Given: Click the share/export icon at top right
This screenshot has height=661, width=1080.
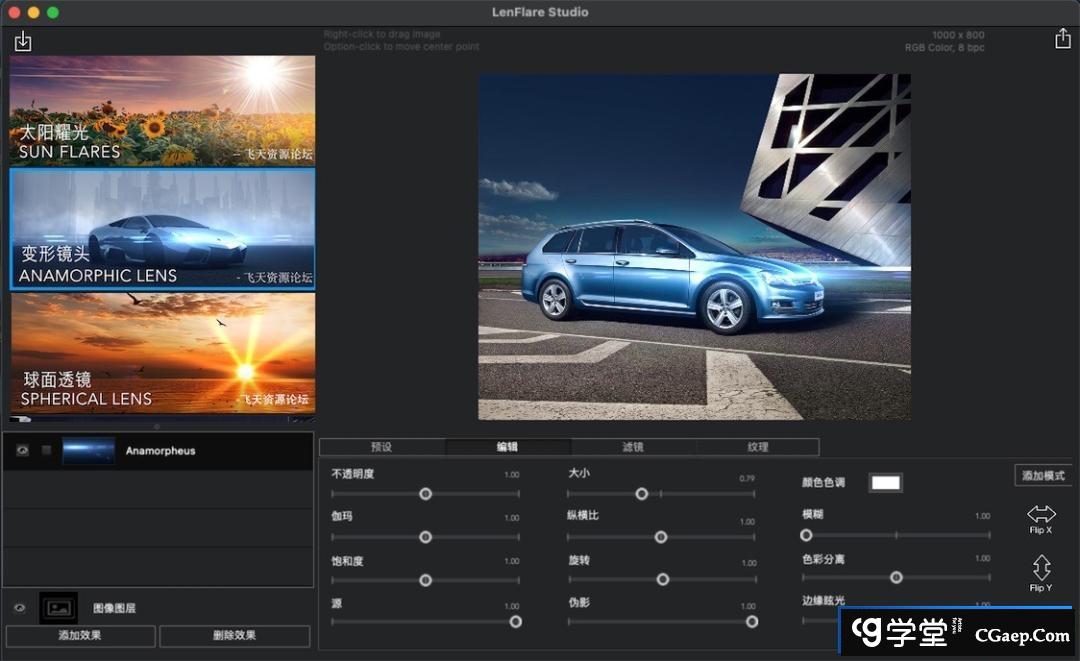Looking at the screenshot, I should 1062,38.
